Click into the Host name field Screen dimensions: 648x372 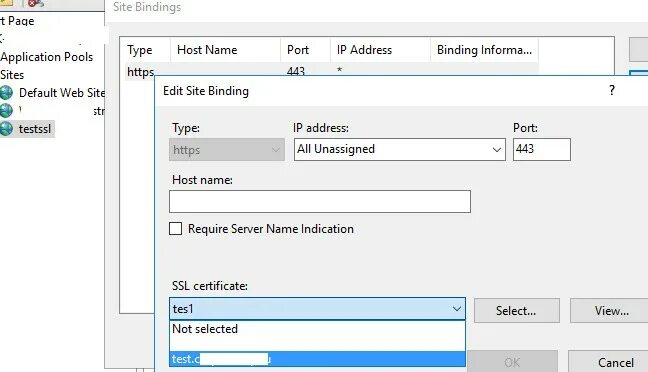pyautogui.click(x=319, y=202)
